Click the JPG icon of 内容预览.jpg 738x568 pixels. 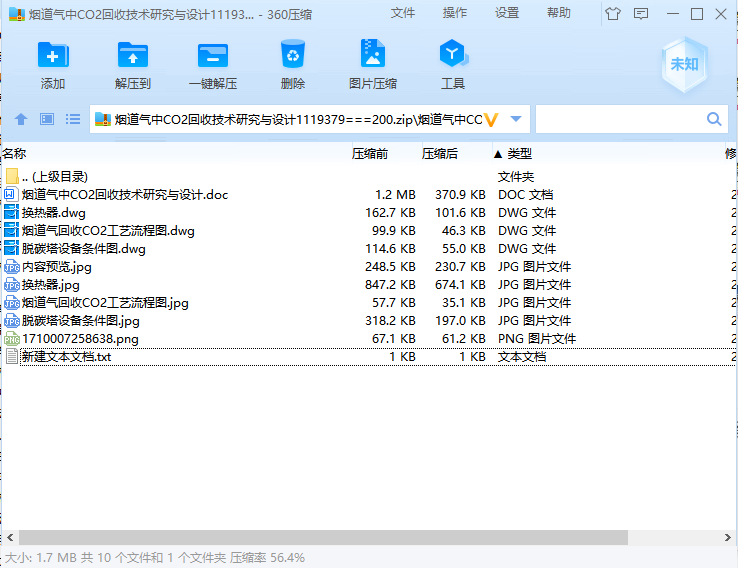tap(12, 267)
